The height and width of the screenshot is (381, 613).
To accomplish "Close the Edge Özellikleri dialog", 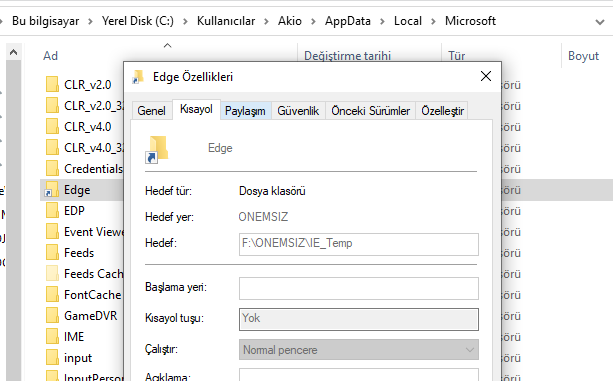I will point(486,76).
